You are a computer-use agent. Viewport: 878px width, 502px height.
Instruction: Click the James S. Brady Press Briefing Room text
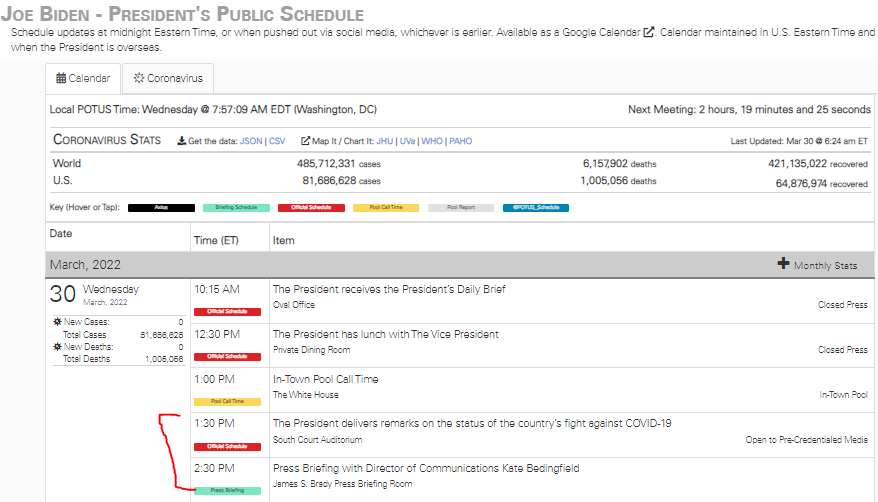point(342,484)
